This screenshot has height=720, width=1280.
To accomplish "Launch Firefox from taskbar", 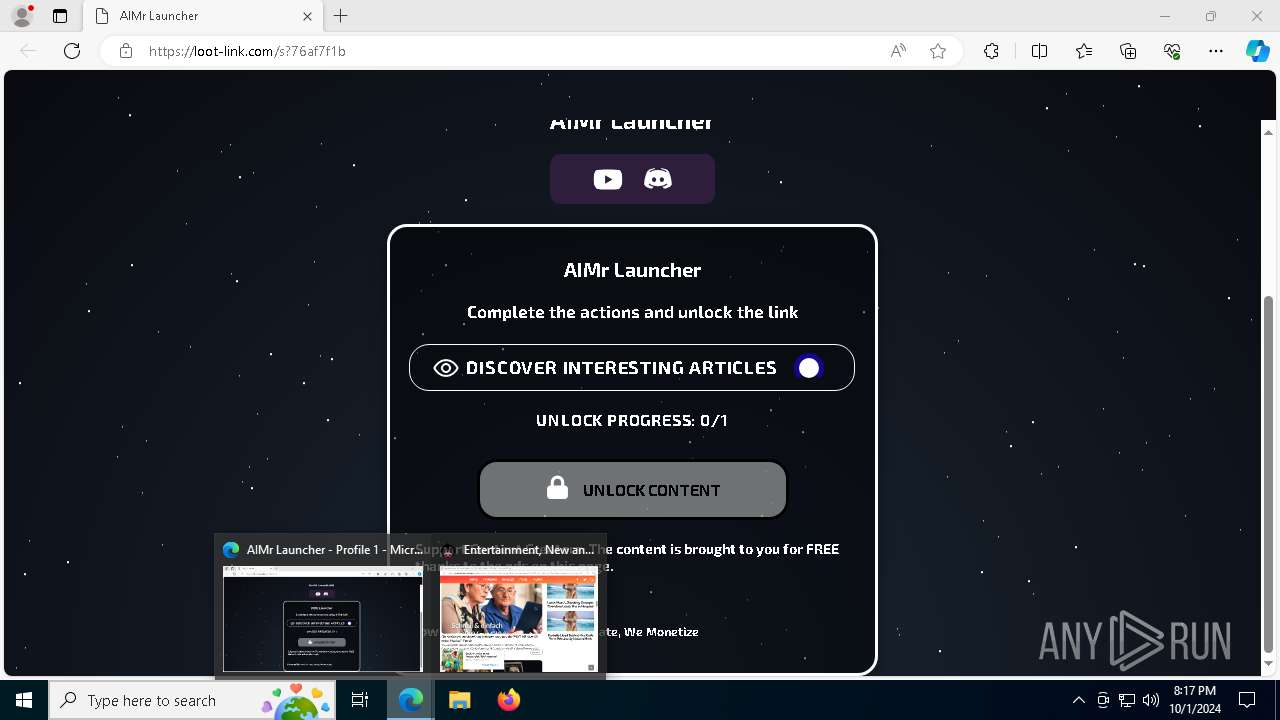I will click(508, 700).
